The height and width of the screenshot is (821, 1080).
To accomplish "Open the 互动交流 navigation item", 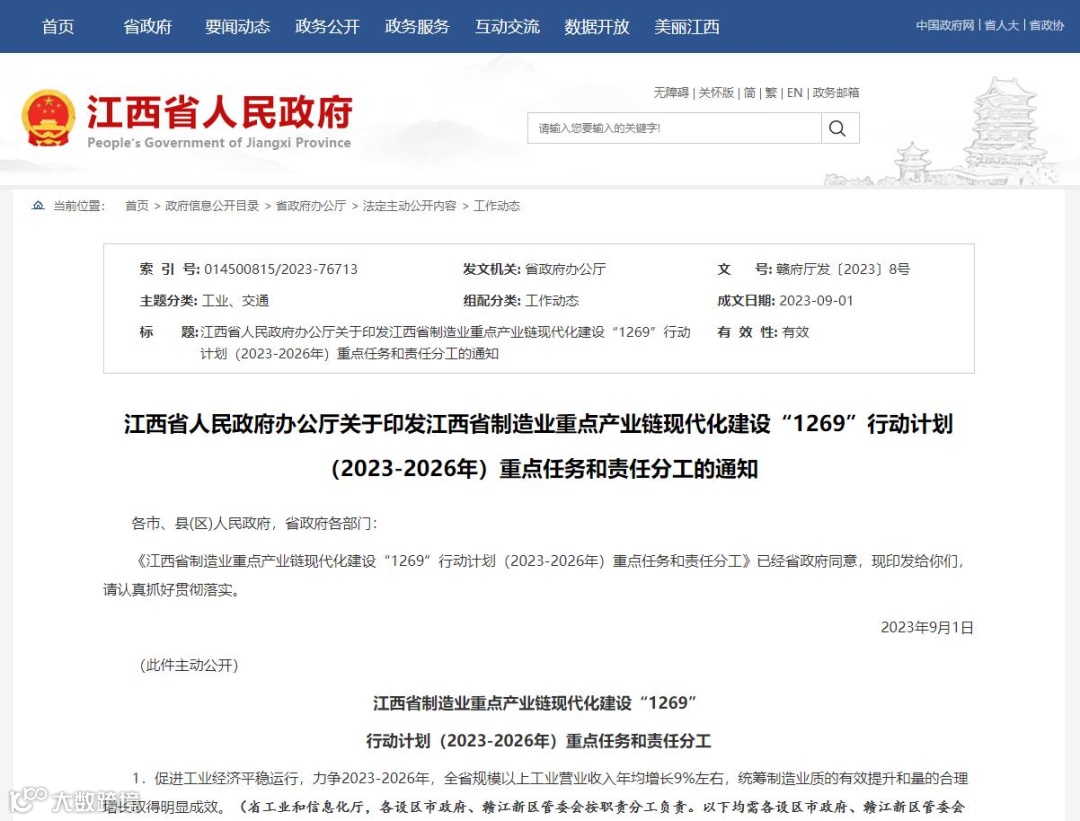I will [x=507, y=27].
